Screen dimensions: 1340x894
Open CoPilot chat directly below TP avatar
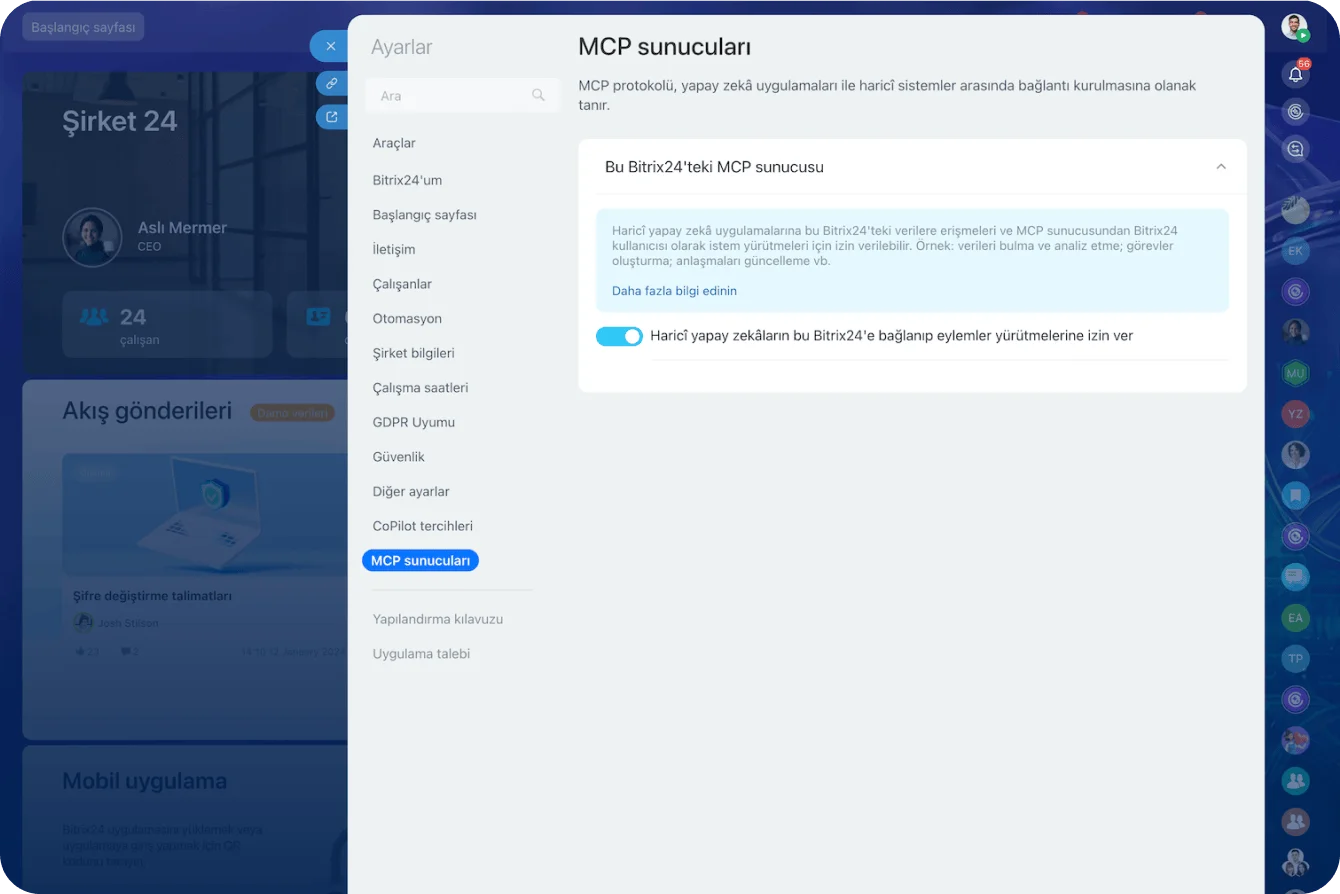(x=1296, y=699)
